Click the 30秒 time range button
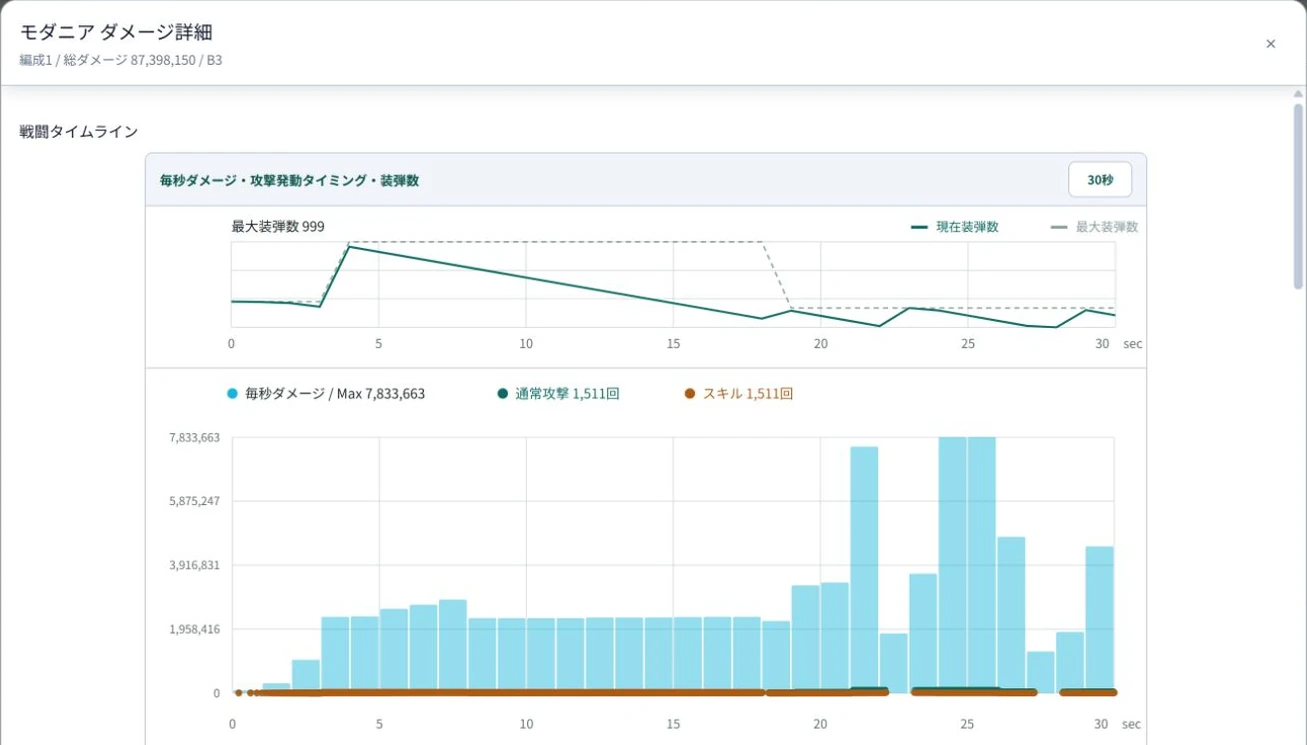This screenshot has height=745, width=1307. pyautogui.click(x=1100, y=180)
